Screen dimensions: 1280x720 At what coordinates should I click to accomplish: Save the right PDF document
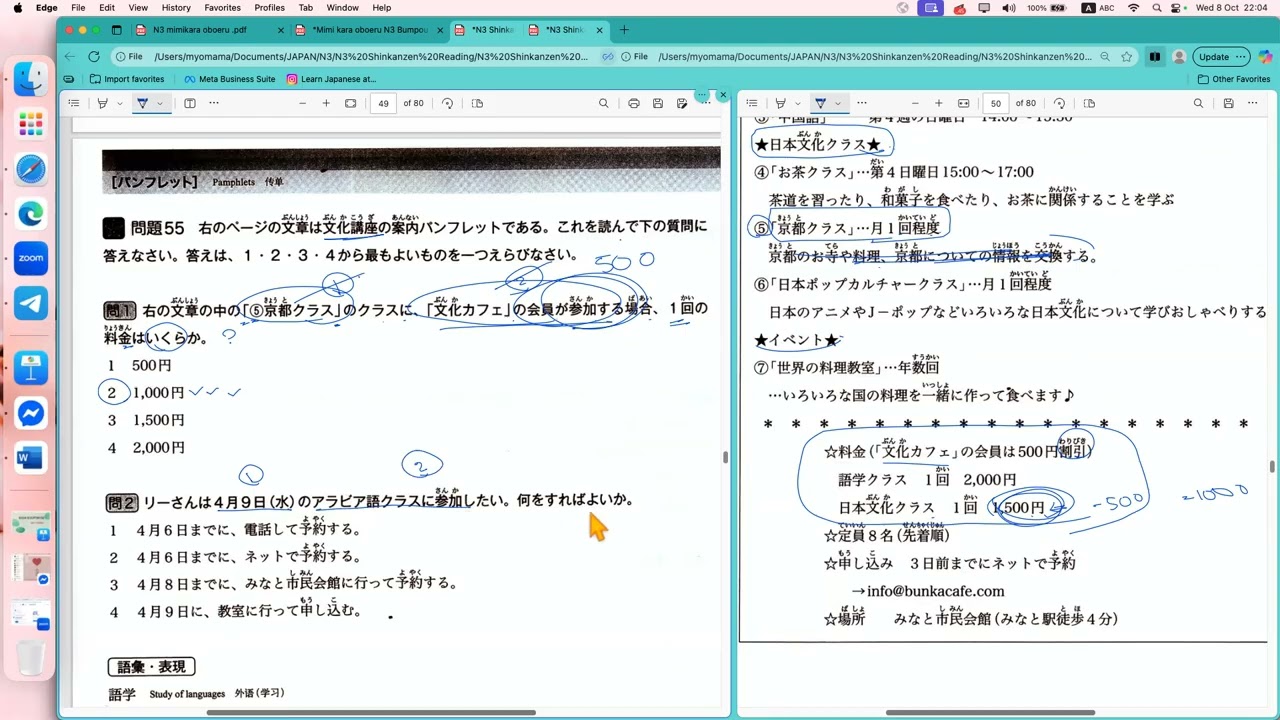pyautogui.click(x=1229, y=103)
